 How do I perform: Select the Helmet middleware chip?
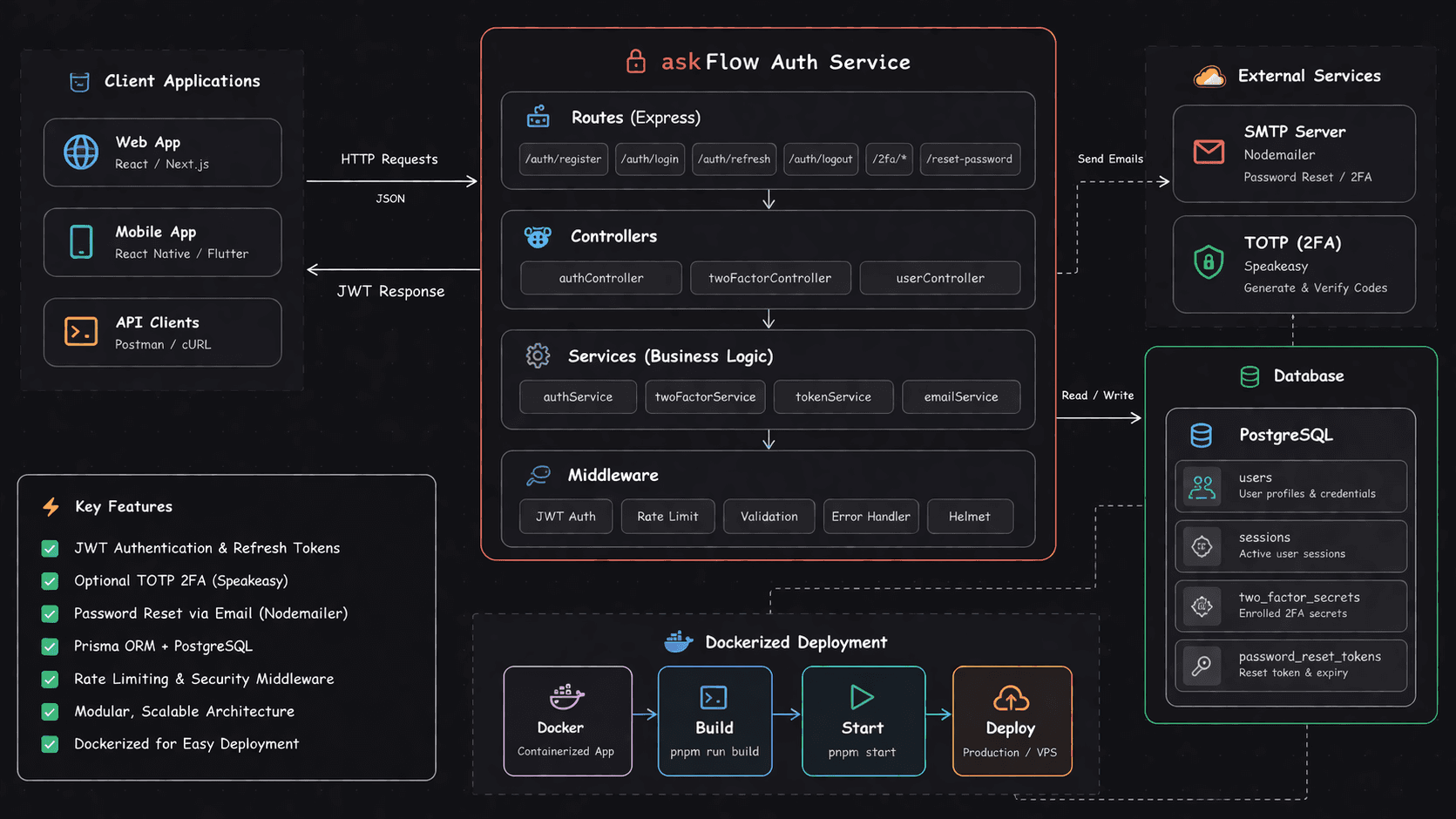coord(970,517)
